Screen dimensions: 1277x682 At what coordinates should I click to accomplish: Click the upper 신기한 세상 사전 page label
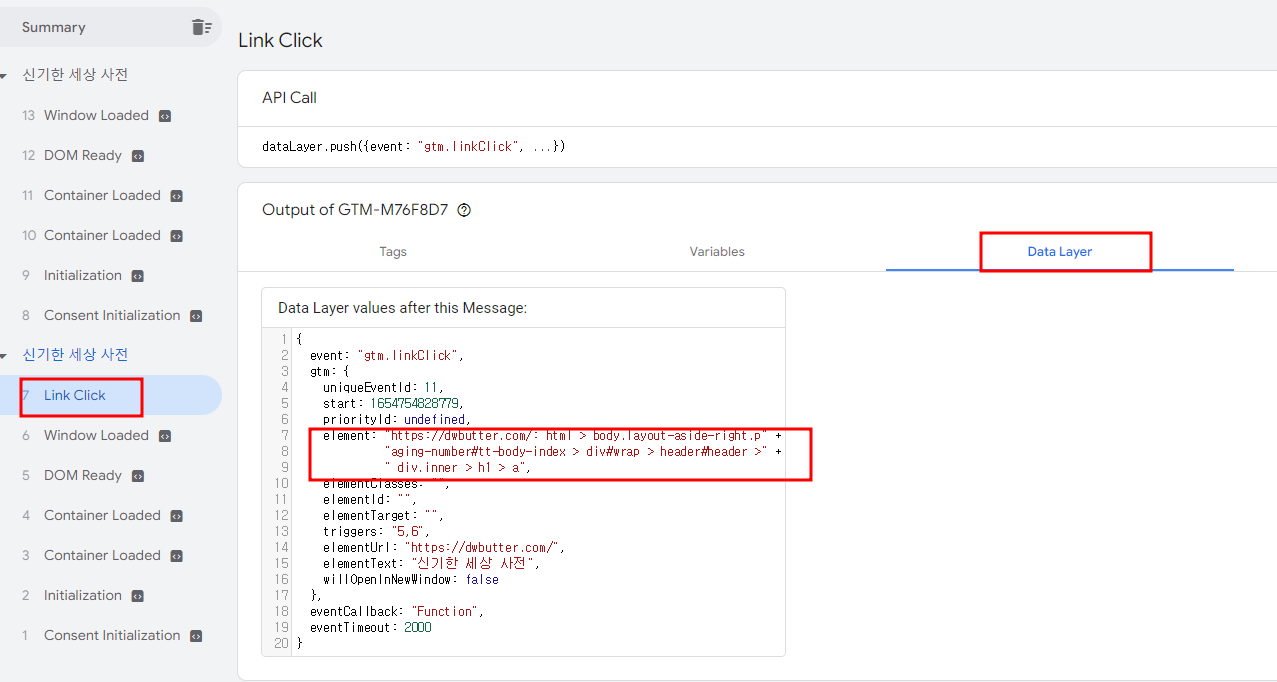pos(75,75)
